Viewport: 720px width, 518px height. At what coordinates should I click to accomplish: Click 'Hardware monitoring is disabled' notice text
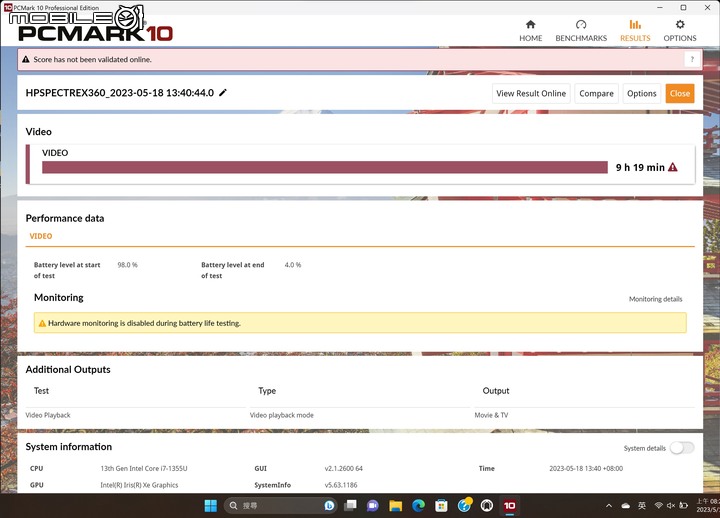[x=144, y=323]
